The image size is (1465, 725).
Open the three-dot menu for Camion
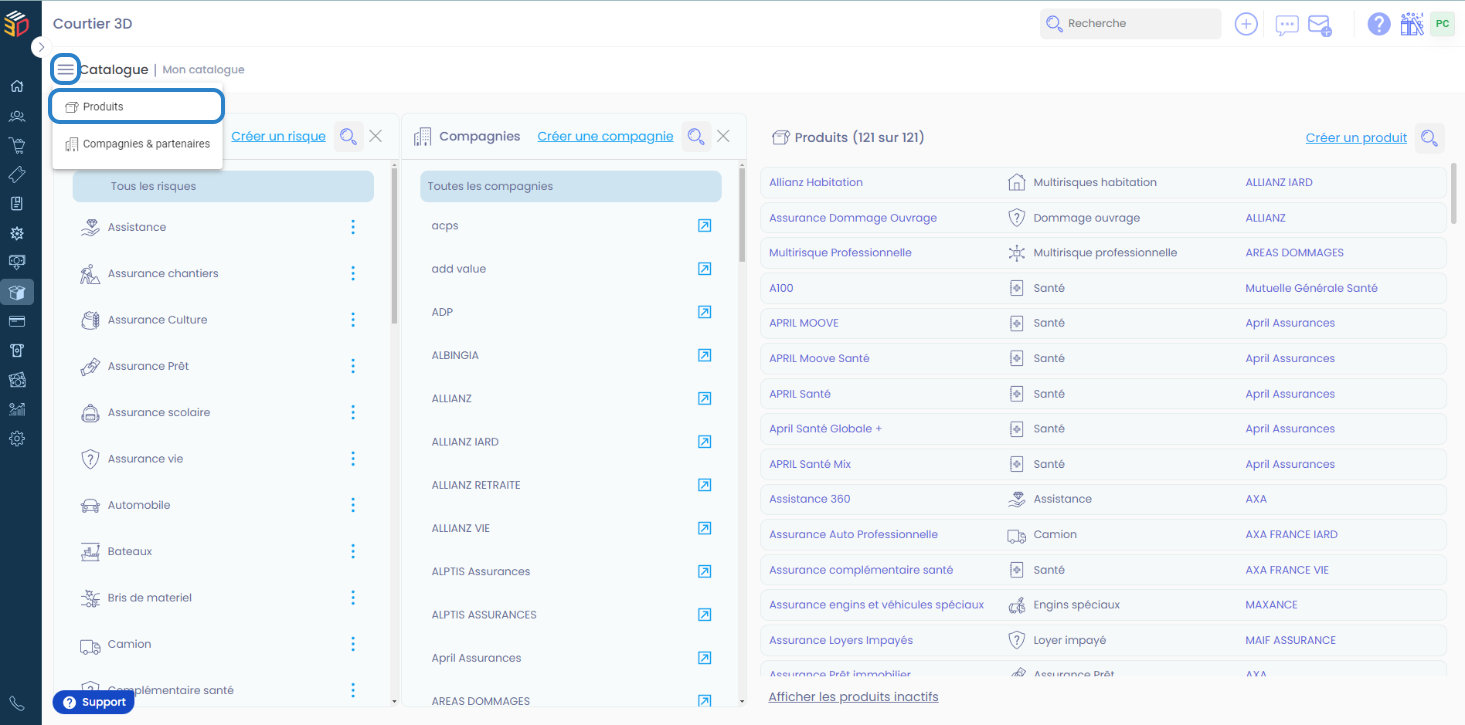coord(353,644)
